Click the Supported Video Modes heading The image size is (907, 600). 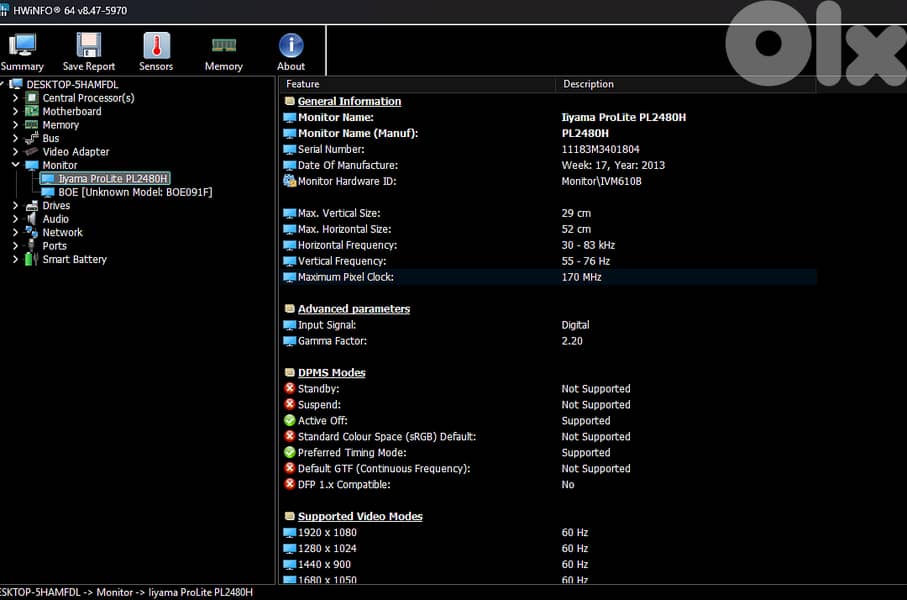click(x=360, y=516)
